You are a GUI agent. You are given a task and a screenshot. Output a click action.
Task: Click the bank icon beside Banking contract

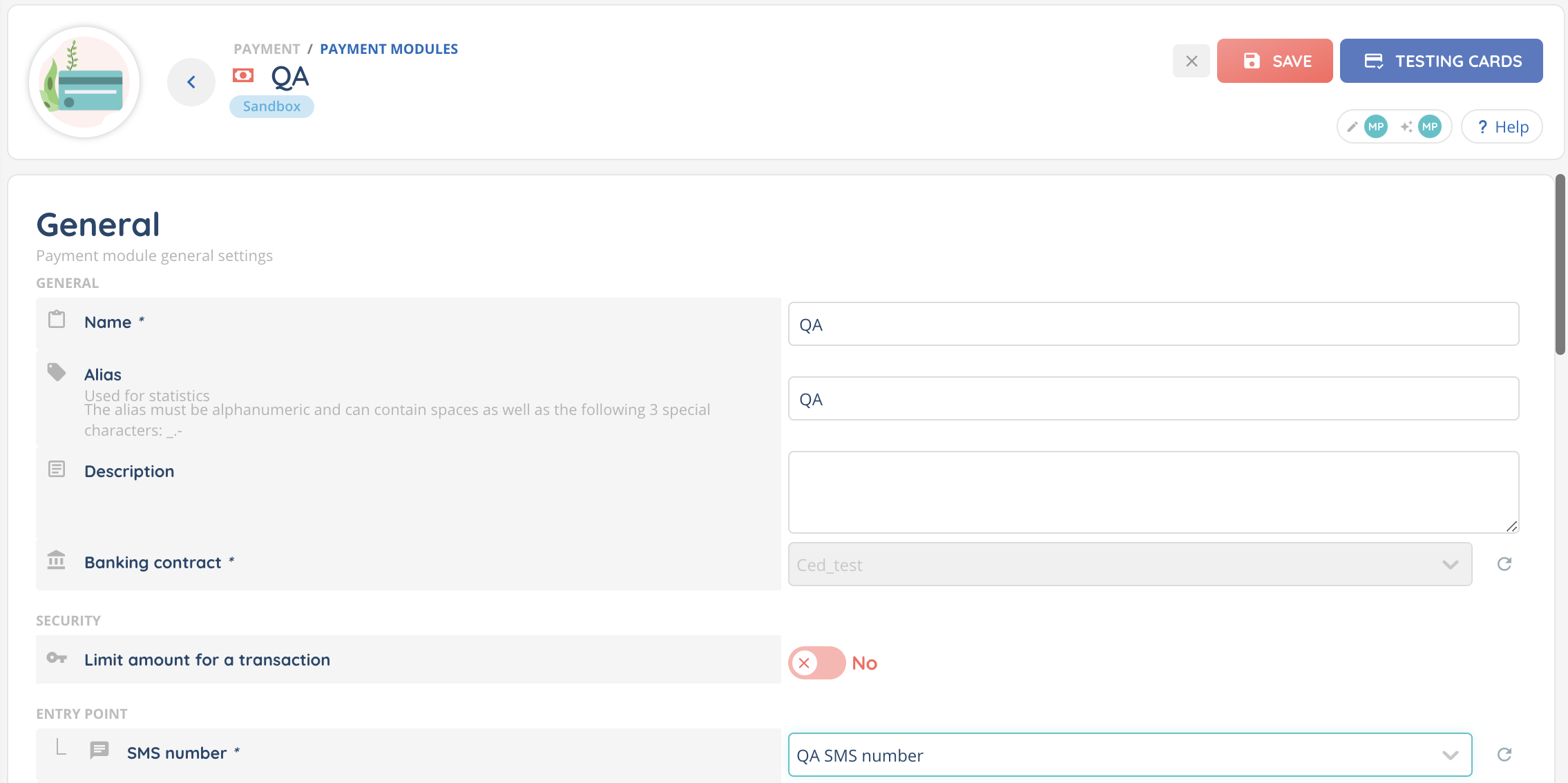click(x=57, y=560)
